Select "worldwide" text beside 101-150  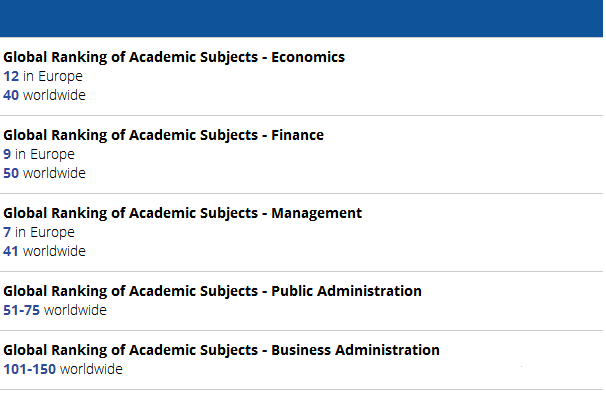(92, 369)
